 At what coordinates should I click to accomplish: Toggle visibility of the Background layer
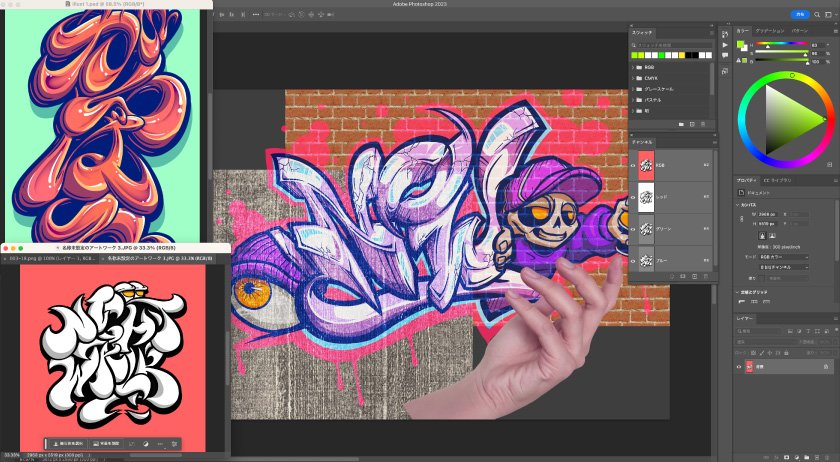[x=739, y=367]
